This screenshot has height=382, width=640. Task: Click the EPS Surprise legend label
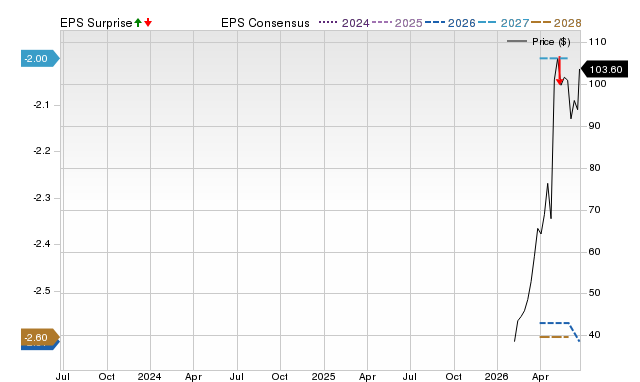pos(96,23)
